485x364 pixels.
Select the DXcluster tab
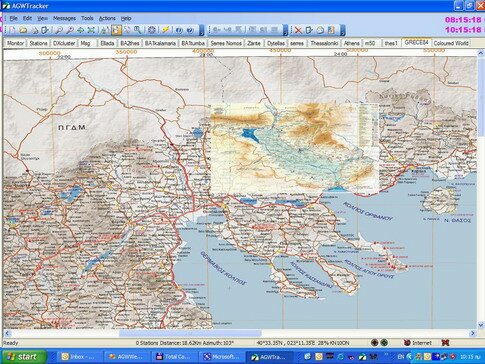(64, 43)
